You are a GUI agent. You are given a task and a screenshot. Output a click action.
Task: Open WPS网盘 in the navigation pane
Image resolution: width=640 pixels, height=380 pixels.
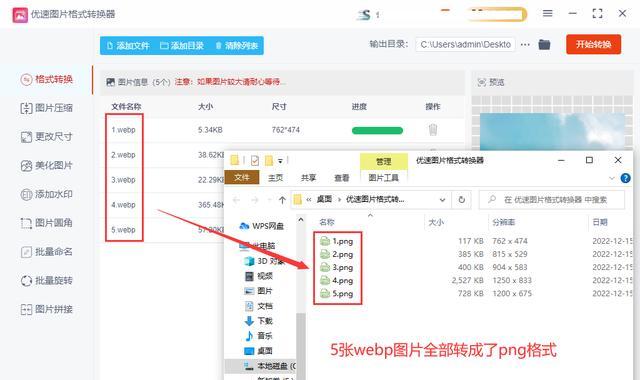click(262, 226)
